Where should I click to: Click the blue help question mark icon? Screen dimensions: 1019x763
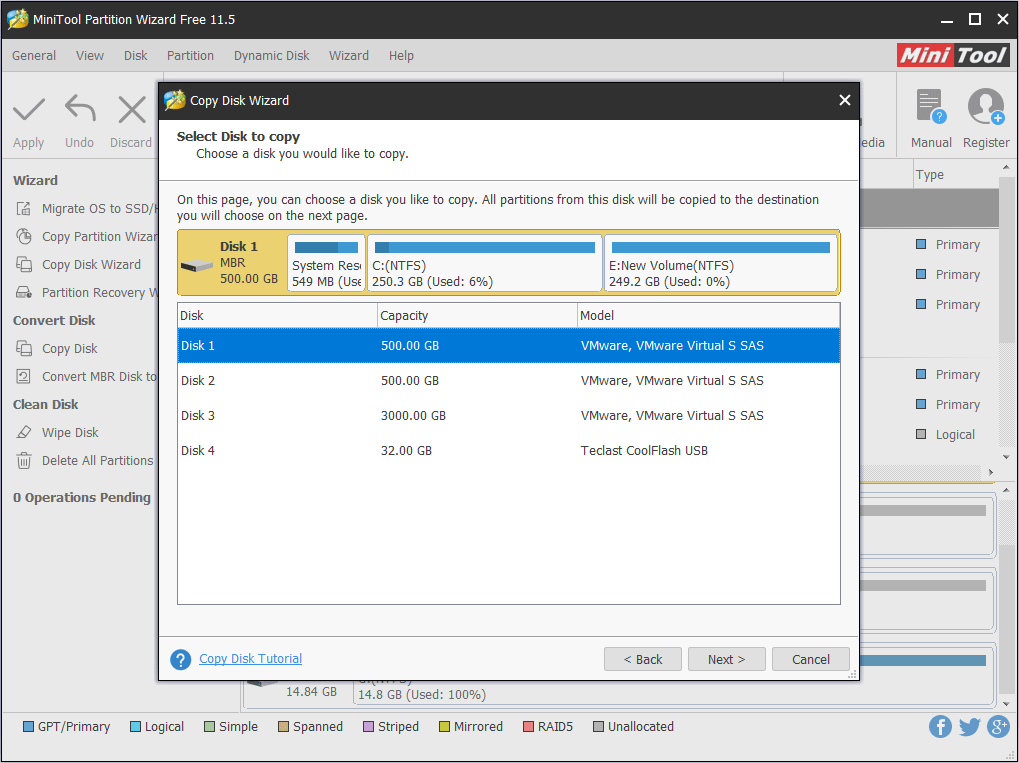point(181,659)
